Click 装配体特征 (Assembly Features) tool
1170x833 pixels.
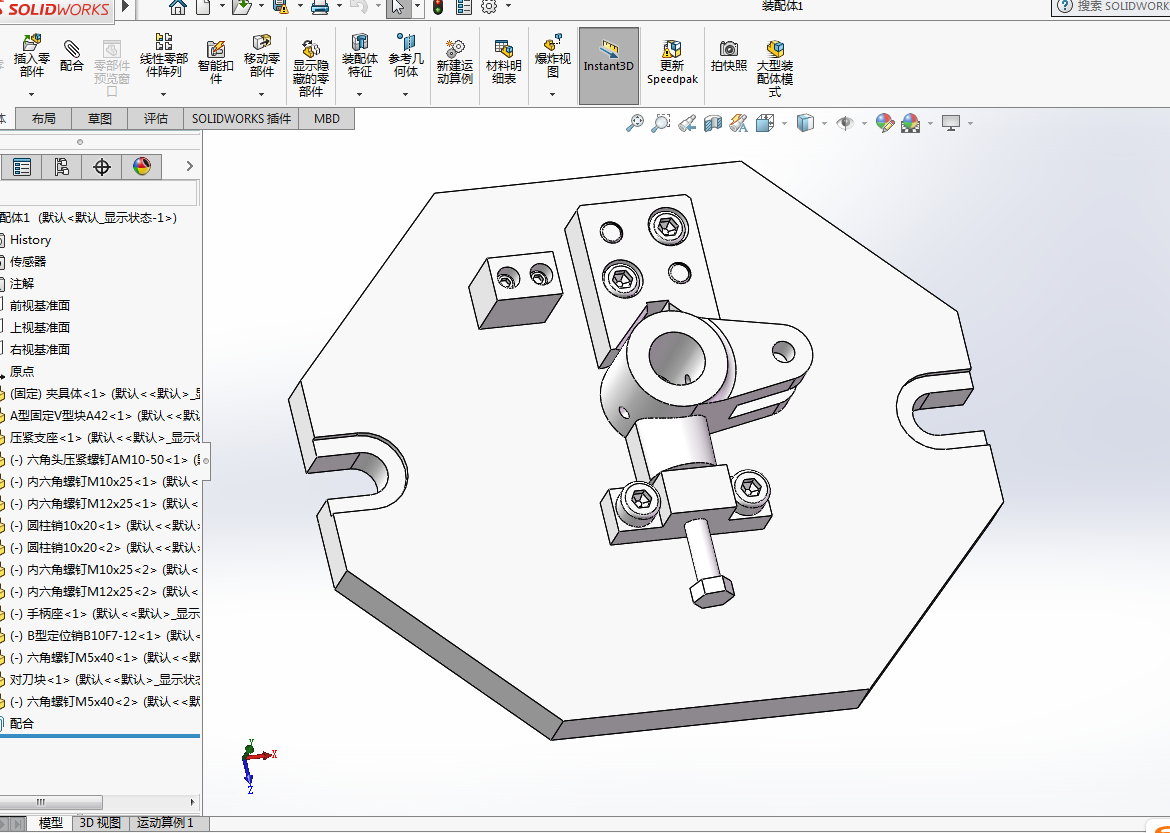(360, 56)
